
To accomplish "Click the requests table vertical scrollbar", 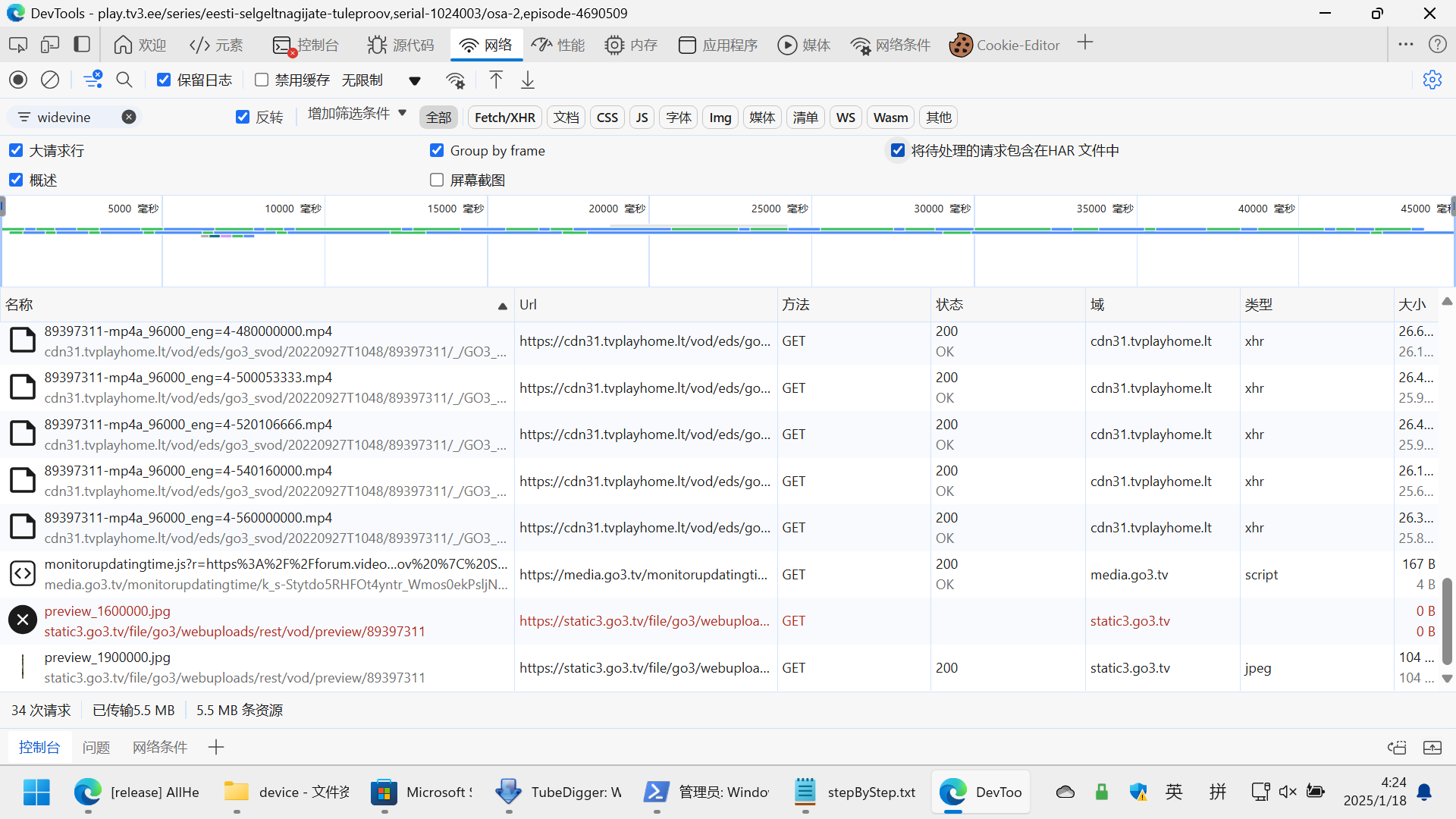I will click(x=1447, y=622).
